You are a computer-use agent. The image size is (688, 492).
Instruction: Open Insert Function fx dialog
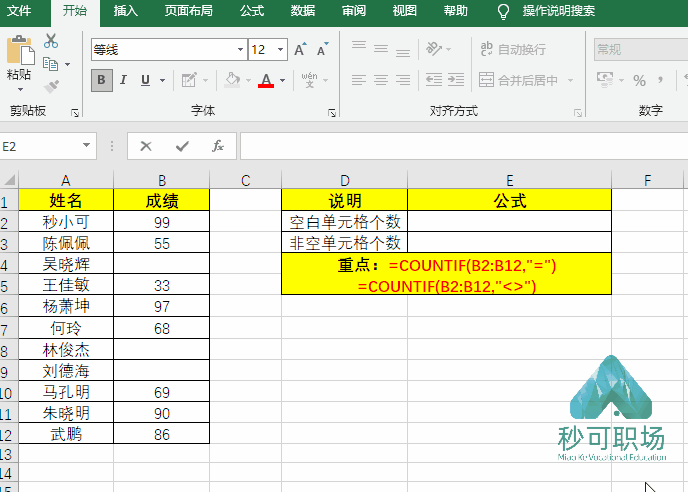pyautogui.click(x=218, y=146)
